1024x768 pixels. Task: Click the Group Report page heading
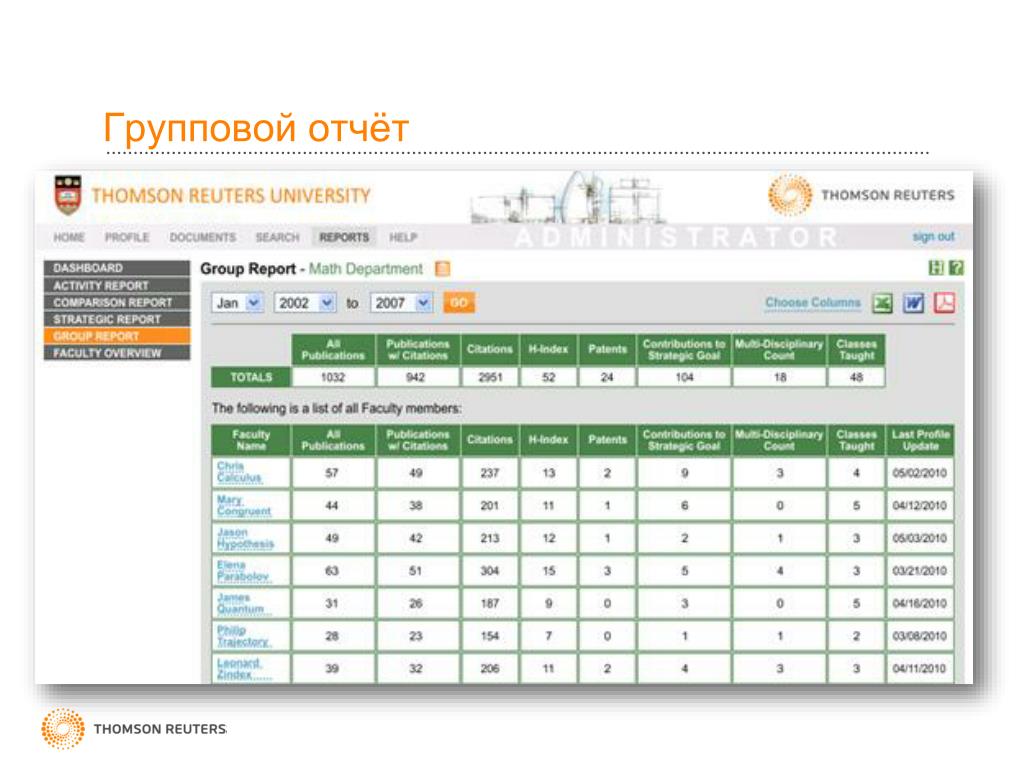[x=248, y=268]
